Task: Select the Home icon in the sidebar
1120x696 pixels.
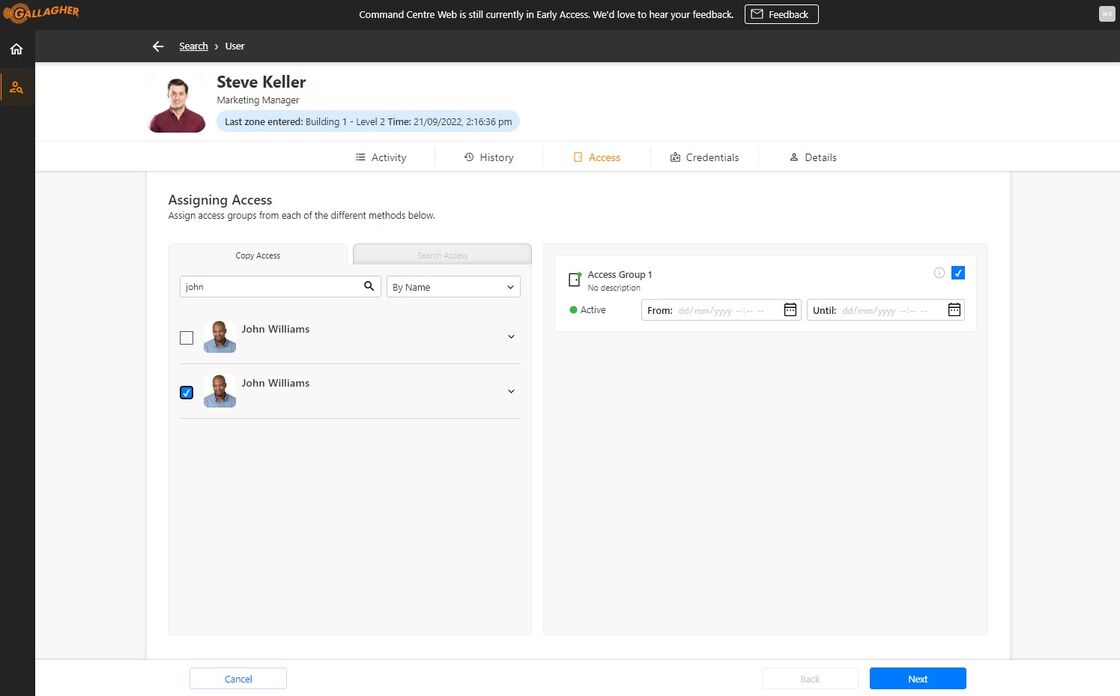Action: pyautogui.click(x=16, y=48)
